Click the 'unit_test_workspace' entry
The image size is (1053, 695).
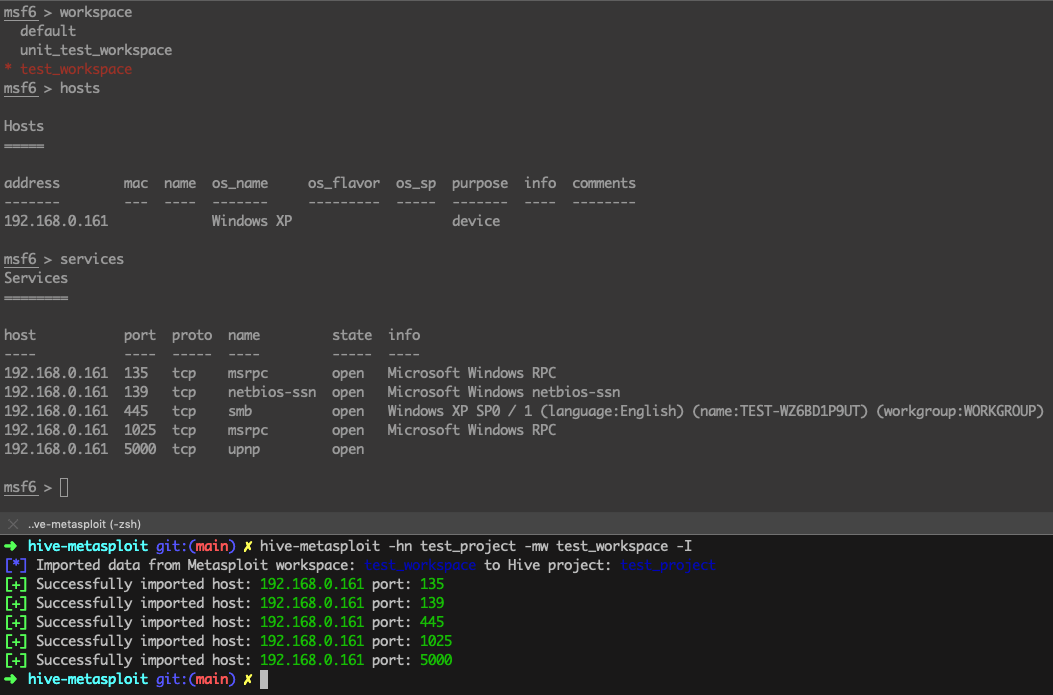coord(96,50)
